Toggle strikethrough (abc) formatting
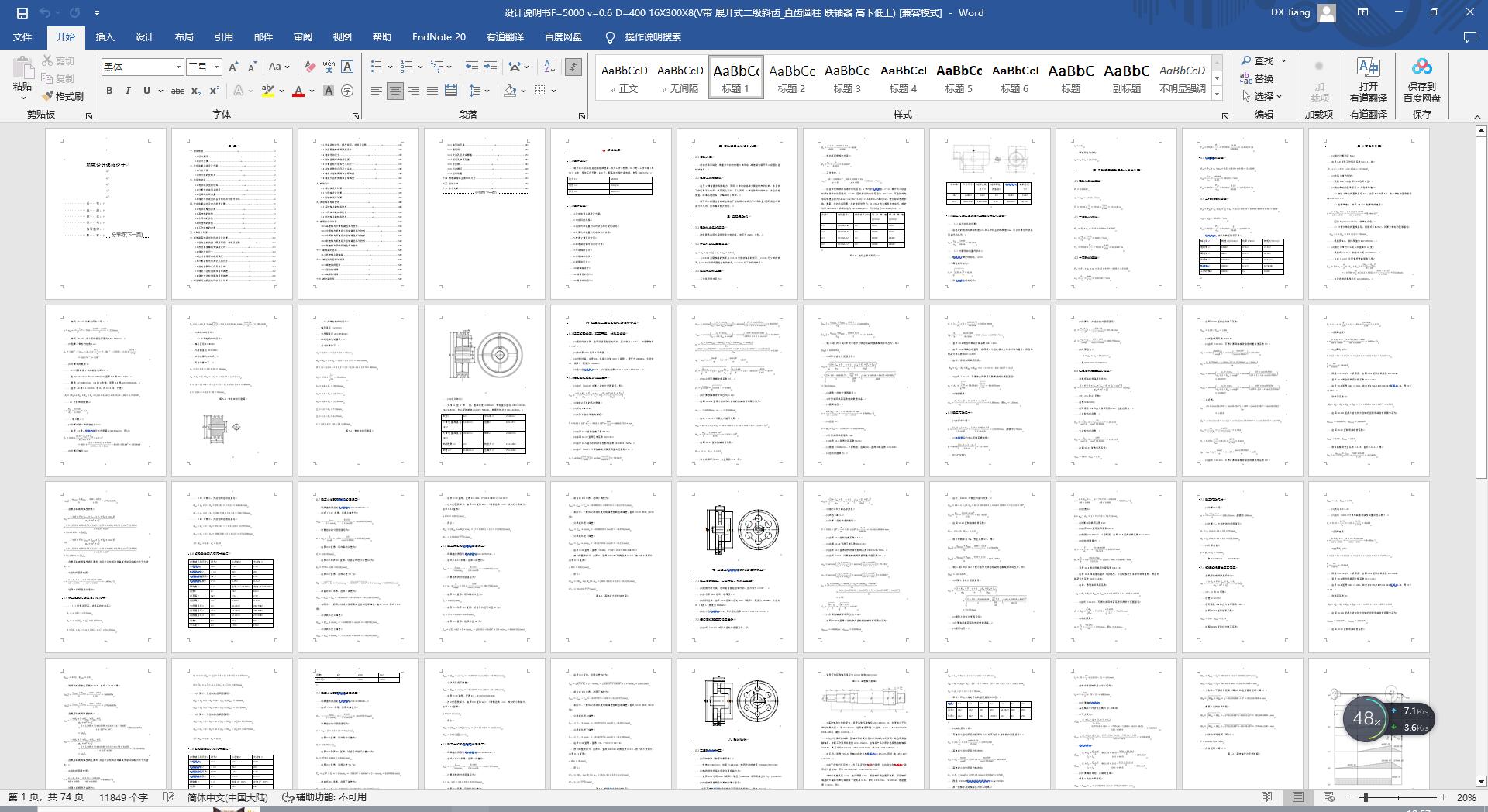This screenshot has width=1488, height=812. point(177,91)
